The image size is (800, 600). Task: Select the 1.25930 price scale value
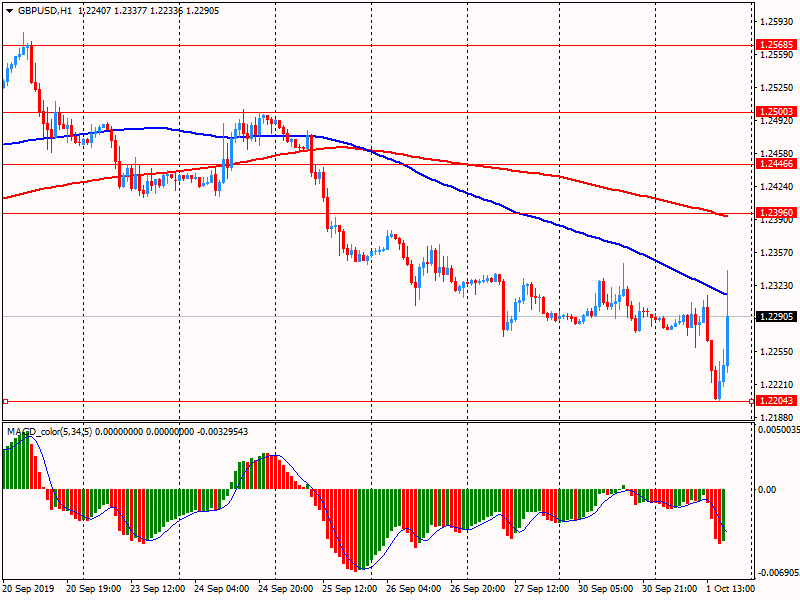pos(777,22)
